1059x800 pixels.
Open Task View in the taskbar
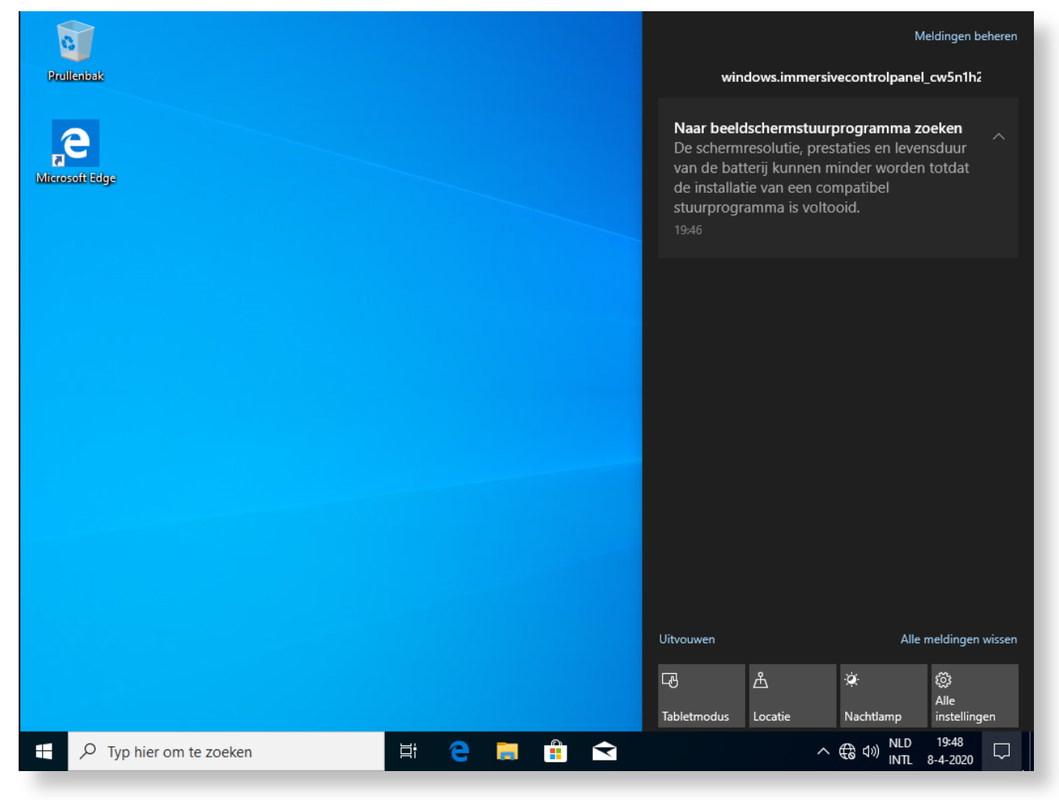tap(408, 751)
